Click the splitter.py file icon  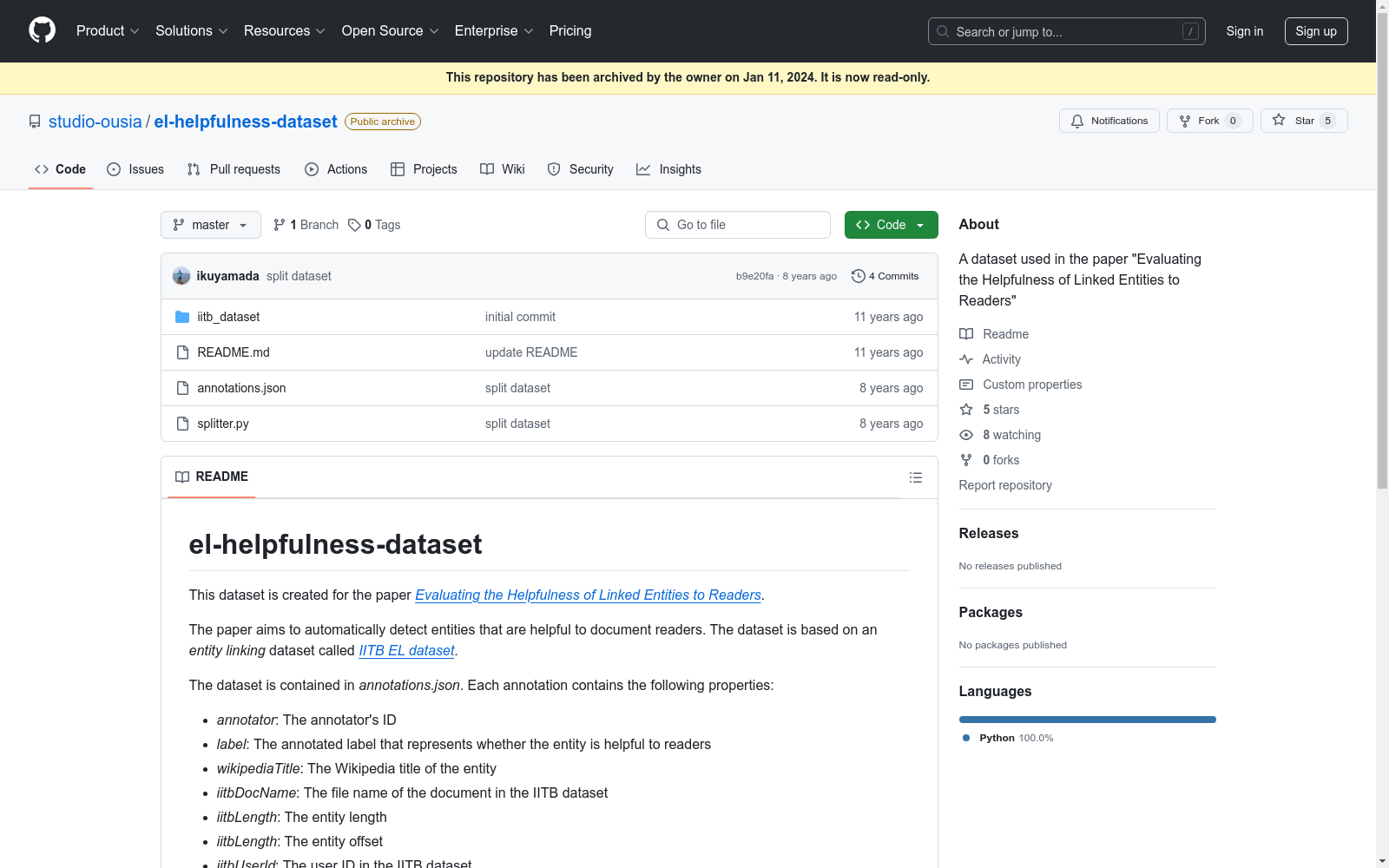tap(182, 424)
